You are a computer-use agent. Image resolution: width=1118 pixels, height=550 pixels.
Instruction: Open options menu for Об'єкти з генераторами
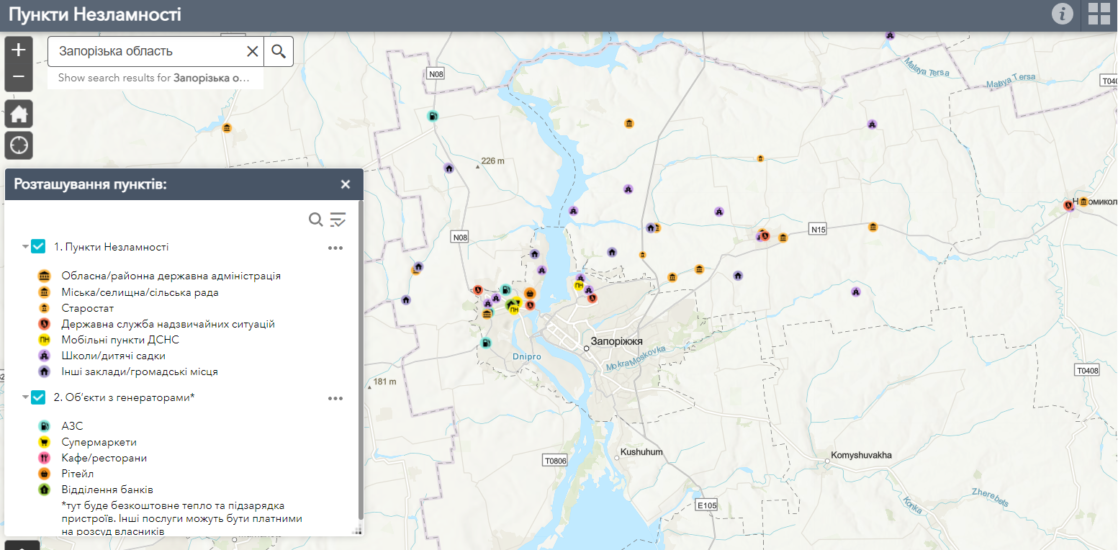335,398
